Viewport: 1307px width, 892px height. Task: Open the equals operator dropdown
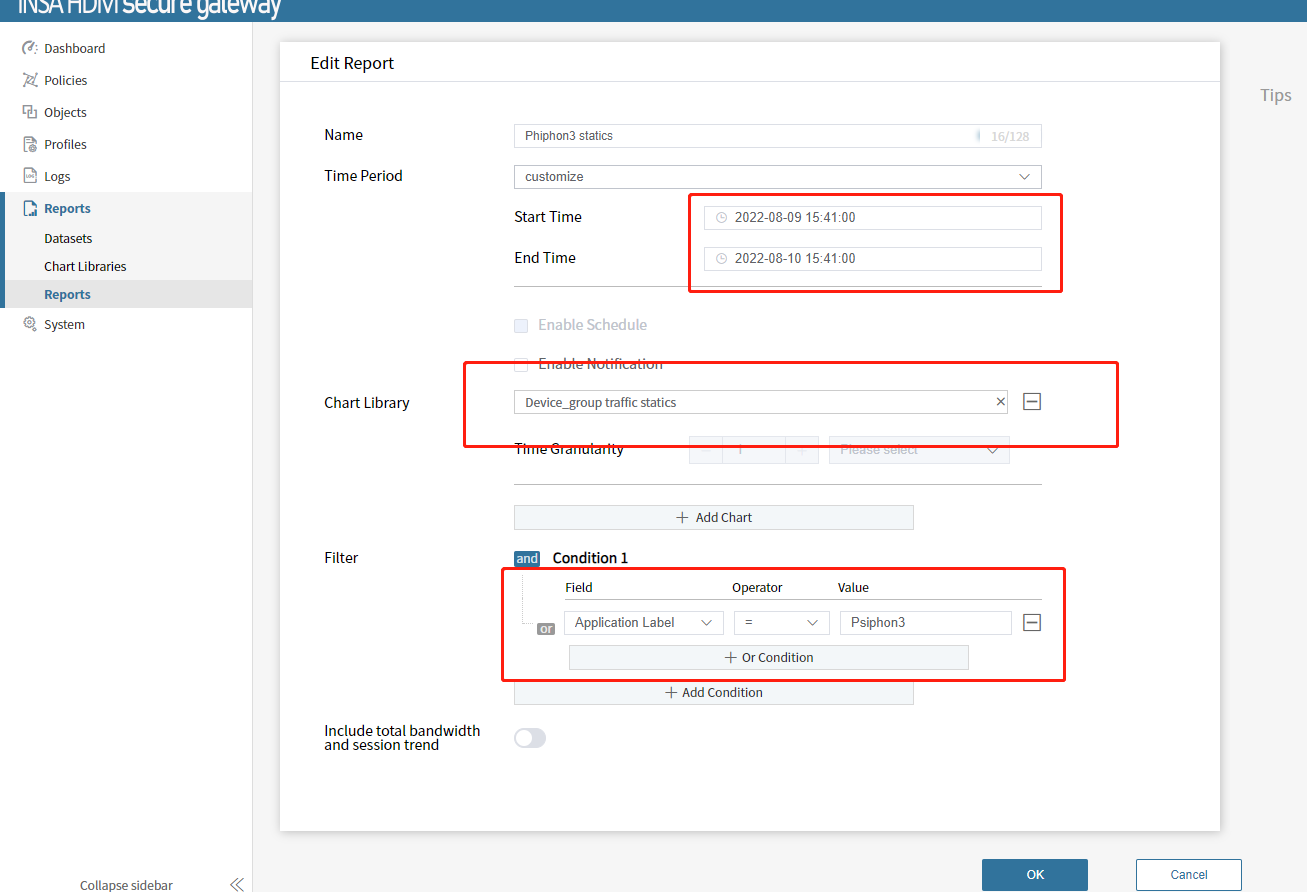tap(781, 623)
